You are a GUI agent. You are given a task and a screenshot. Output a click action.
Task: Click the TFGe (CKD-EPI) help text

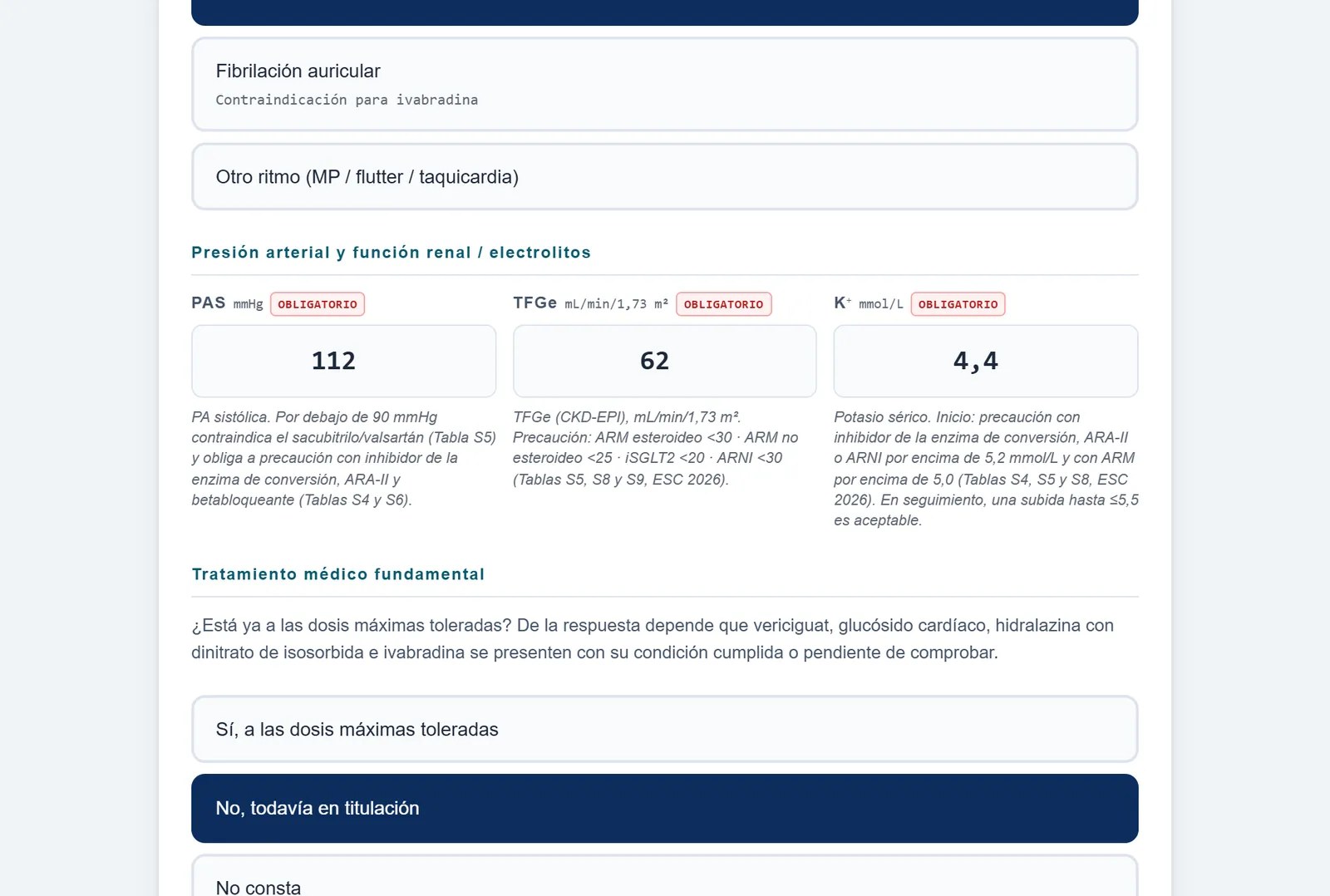coord(657,448)
